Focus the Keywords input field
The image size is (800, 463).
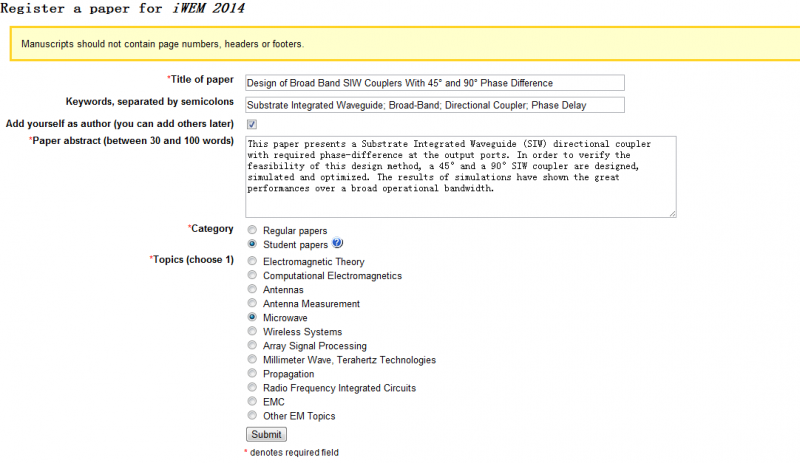click(435, 105)
